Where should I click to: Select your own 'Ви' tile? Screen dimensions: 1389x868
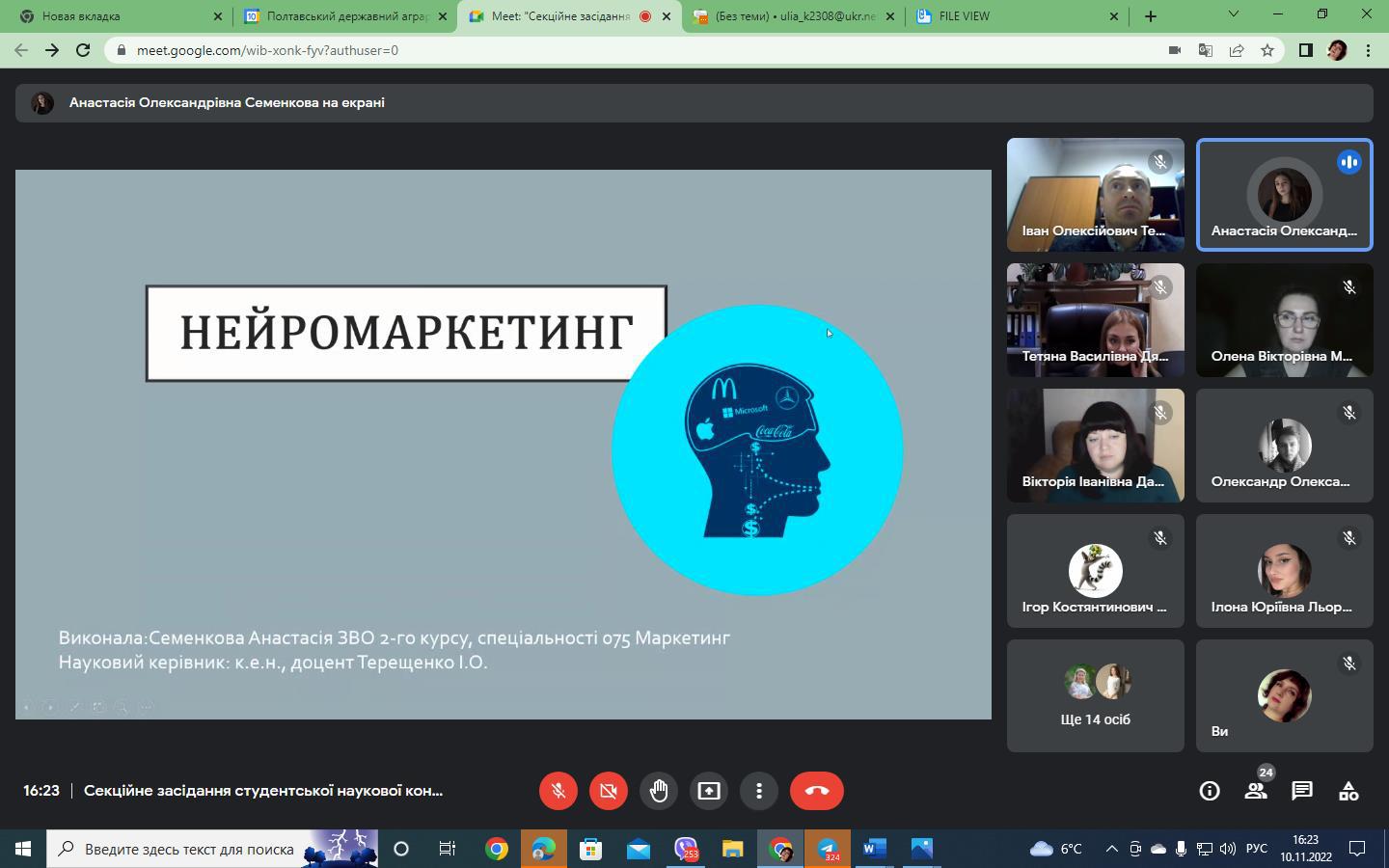(1285, 696)
